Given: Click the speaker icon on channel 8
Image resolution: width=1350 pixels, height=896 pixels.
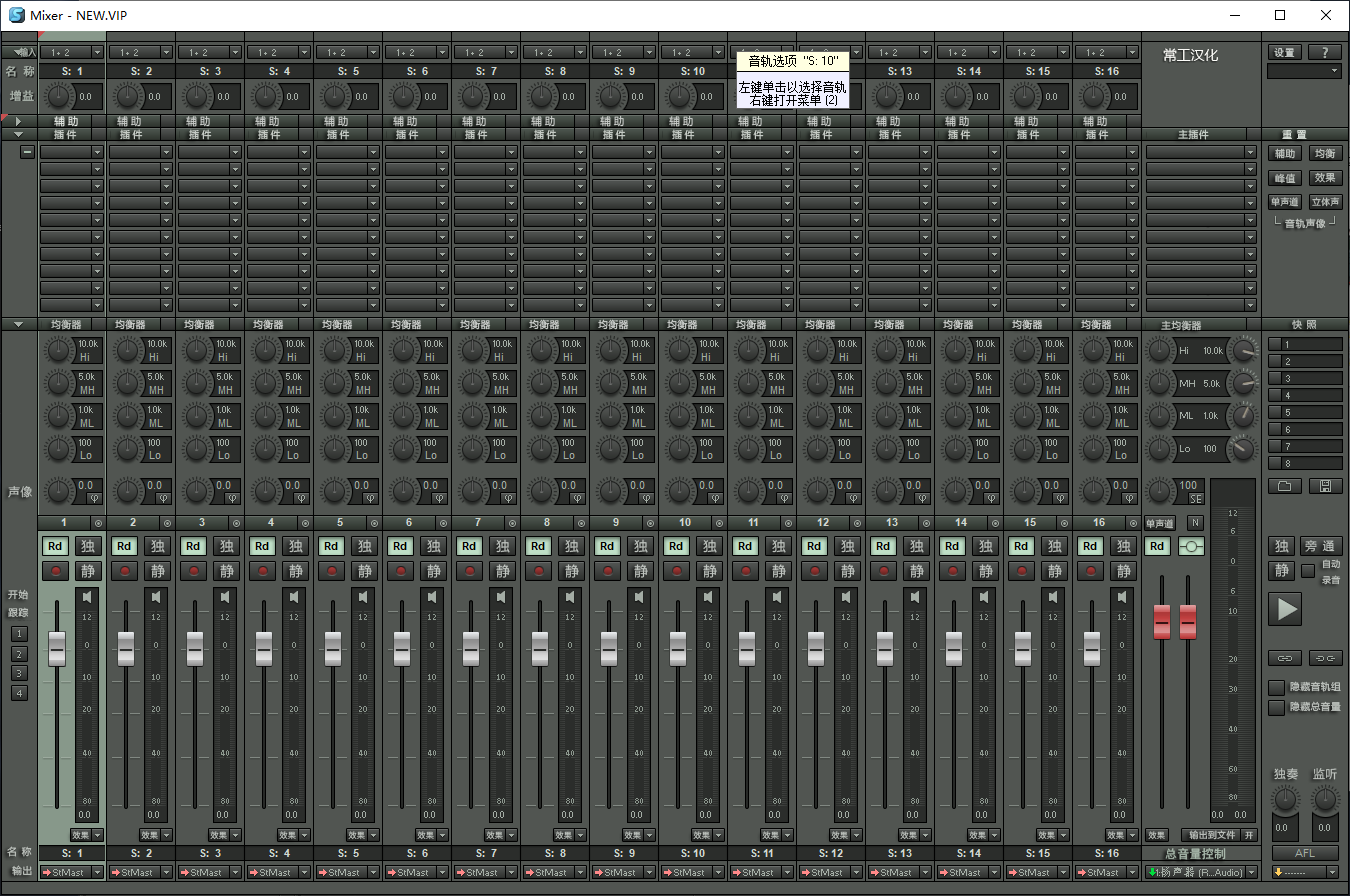Looking at the screenshot, I should 570,597.
